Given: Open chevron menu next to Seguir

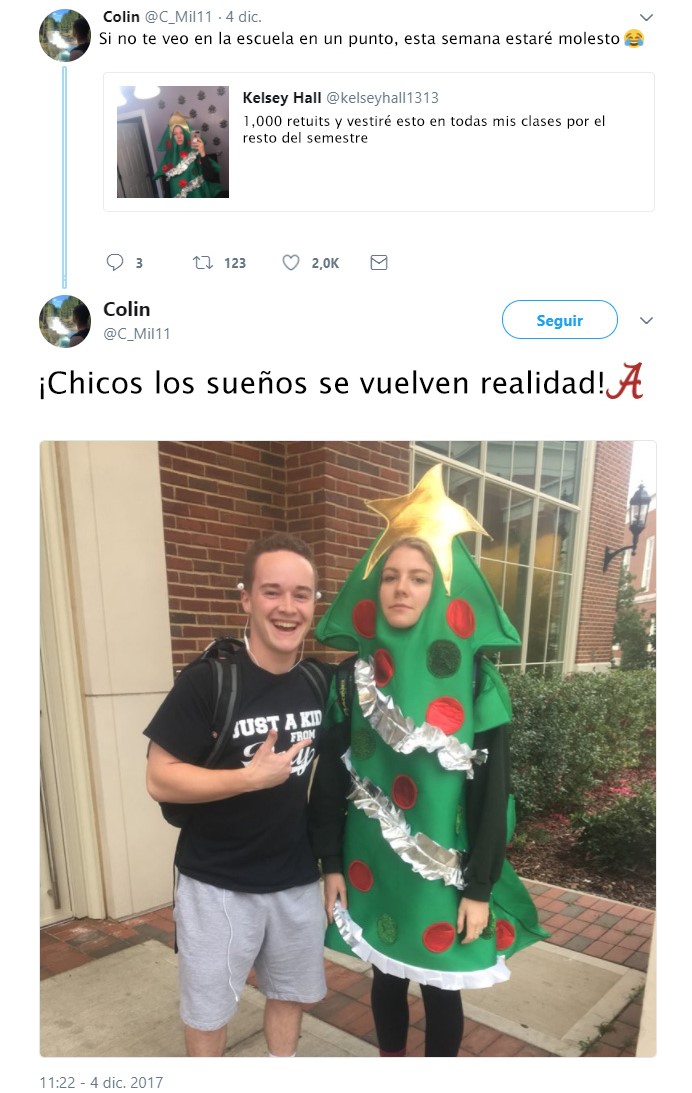Looking at the screenshot, I should 646,321.
